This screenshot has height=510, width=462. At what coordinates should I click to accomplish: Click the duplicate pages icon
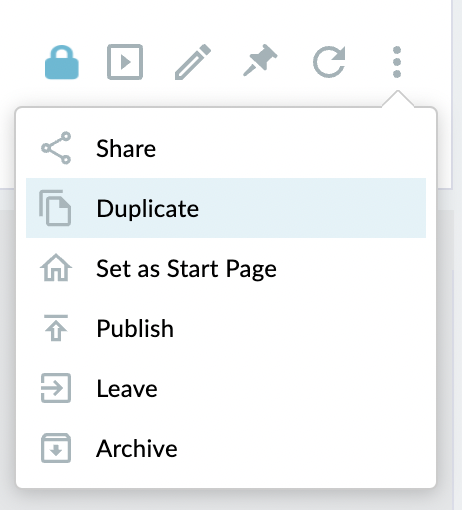click(x=55, y=208)
